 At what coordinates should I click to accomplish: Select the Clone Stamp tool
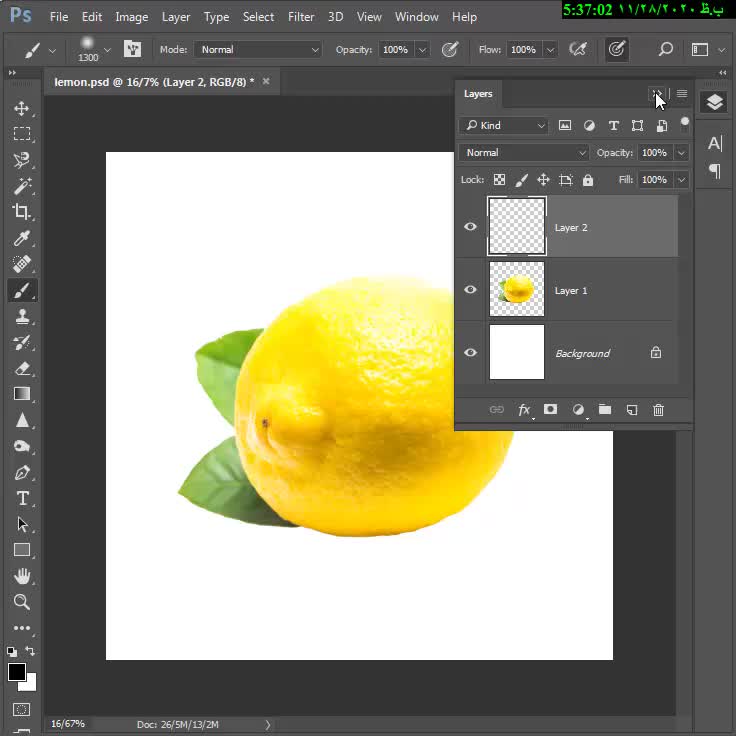click(x=22, y=316)
